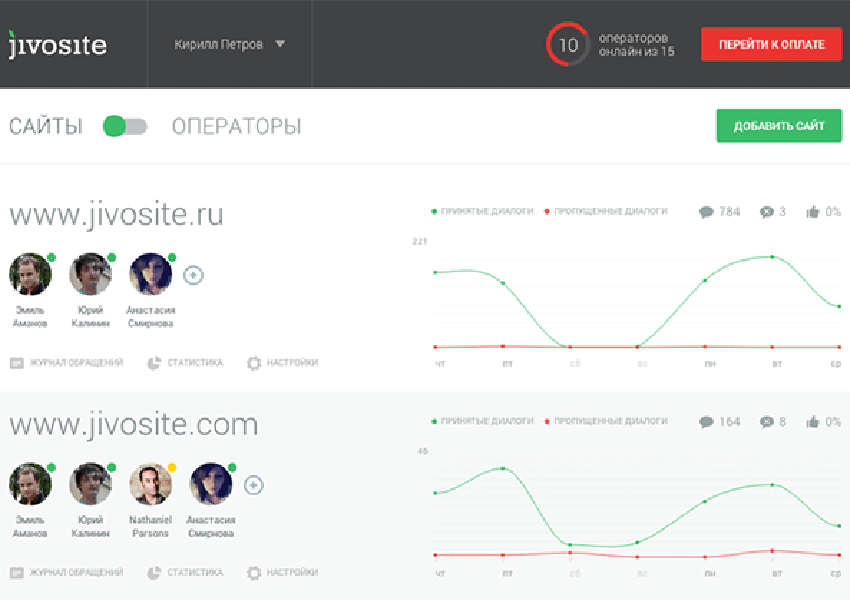This screenshot has height=600, width=850.
Task: Click the missed chat icon showing 3
Action: pos(767,212)
